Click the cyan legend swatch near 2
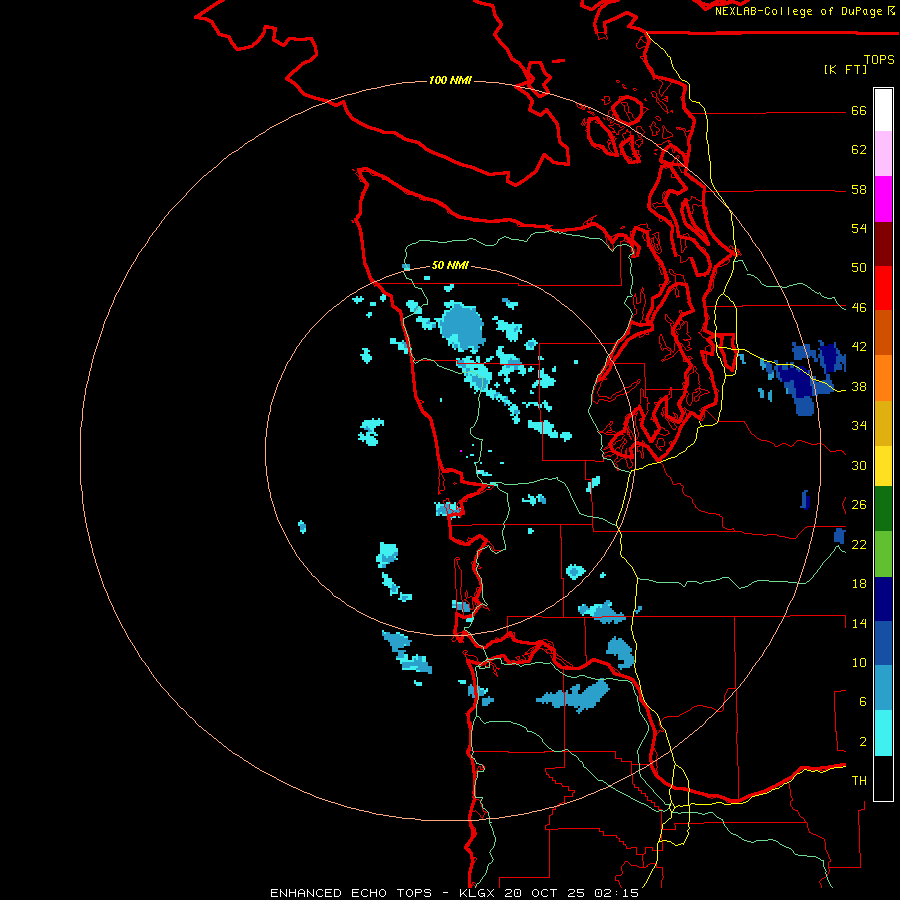Image resolution: width=900 pixels, height=900 pixels. point(883,733)
